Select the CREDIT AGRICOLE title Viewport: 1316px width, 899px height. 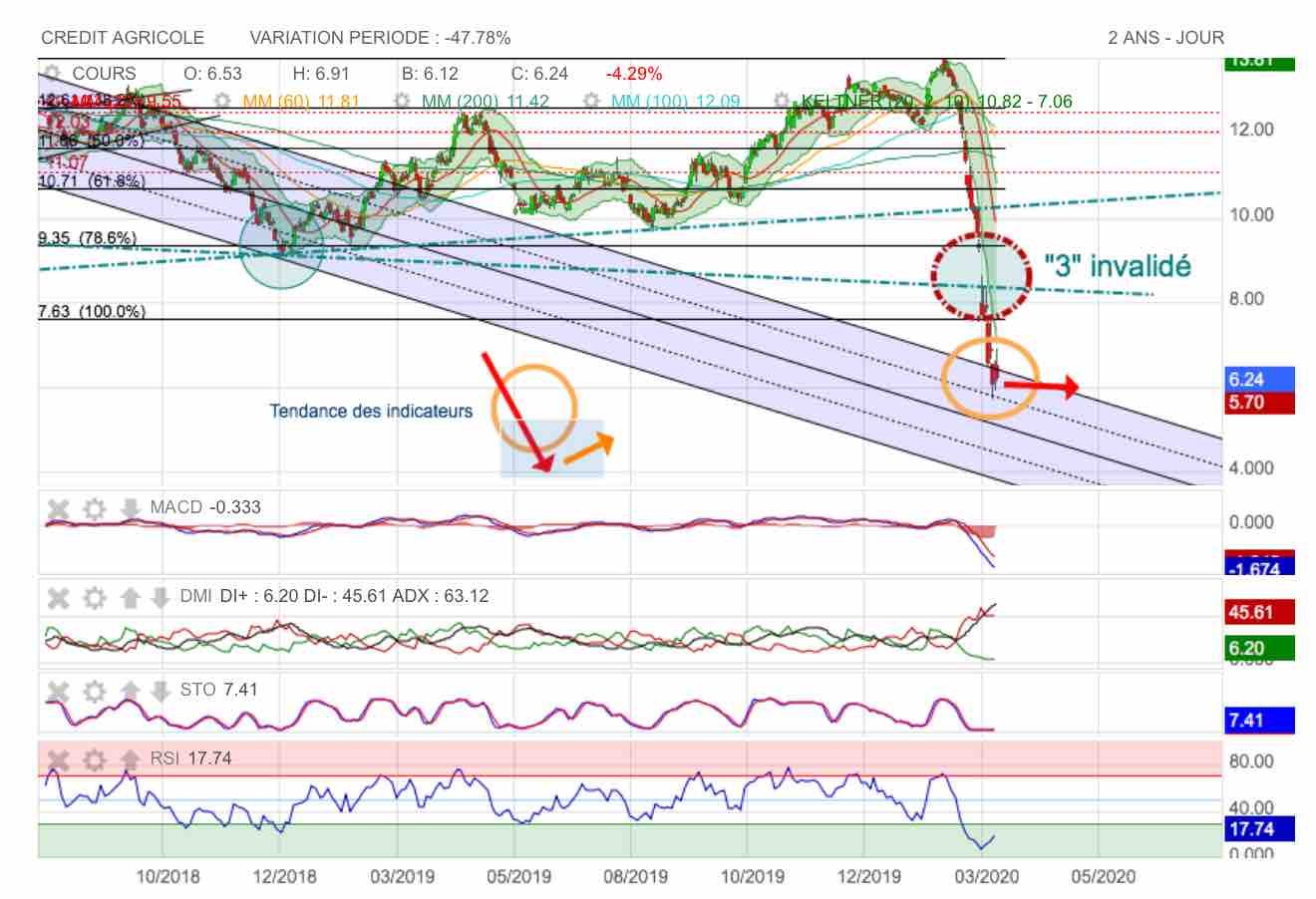123,38
